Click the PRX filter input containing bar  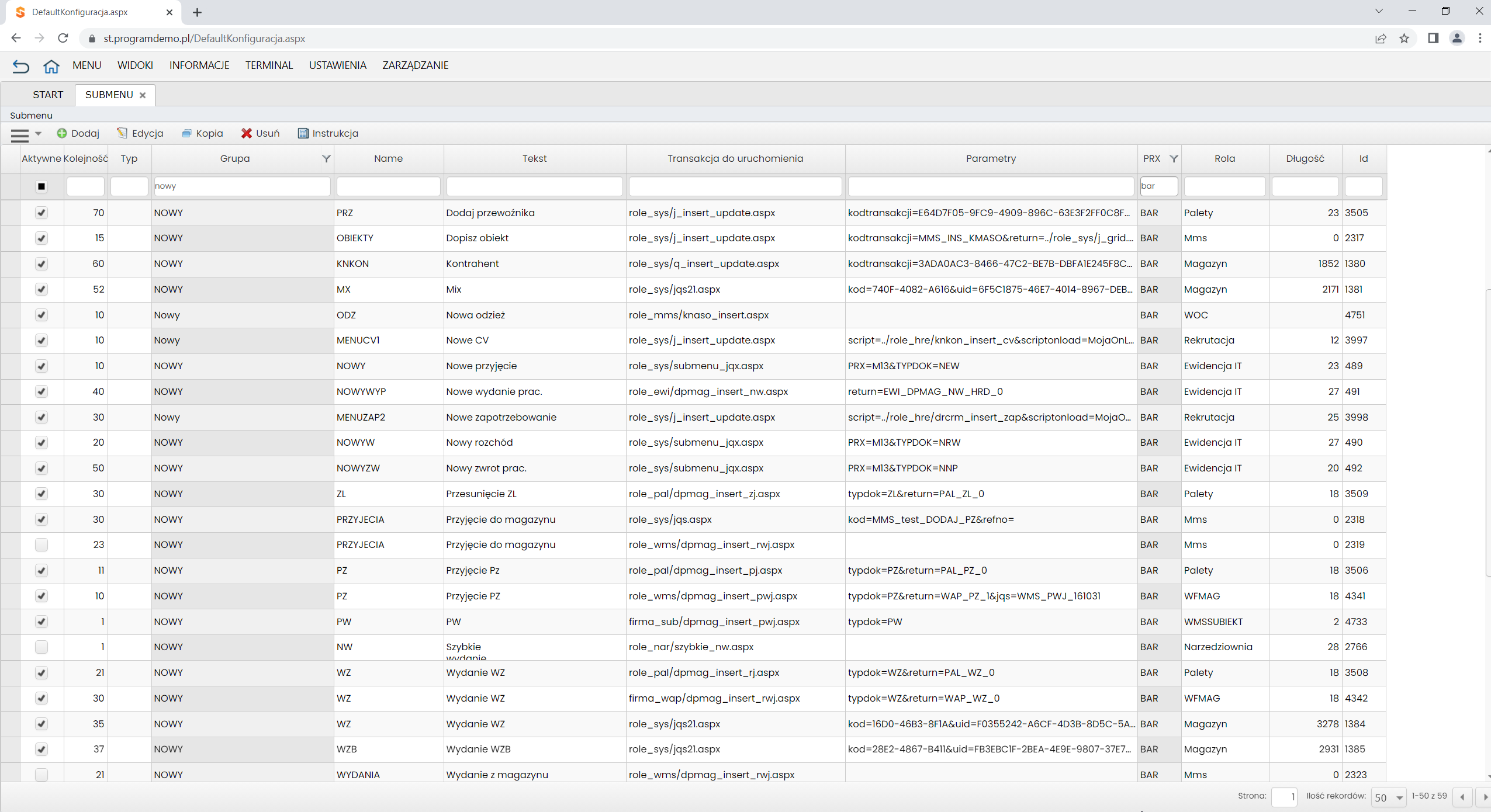pos(1158,186)
